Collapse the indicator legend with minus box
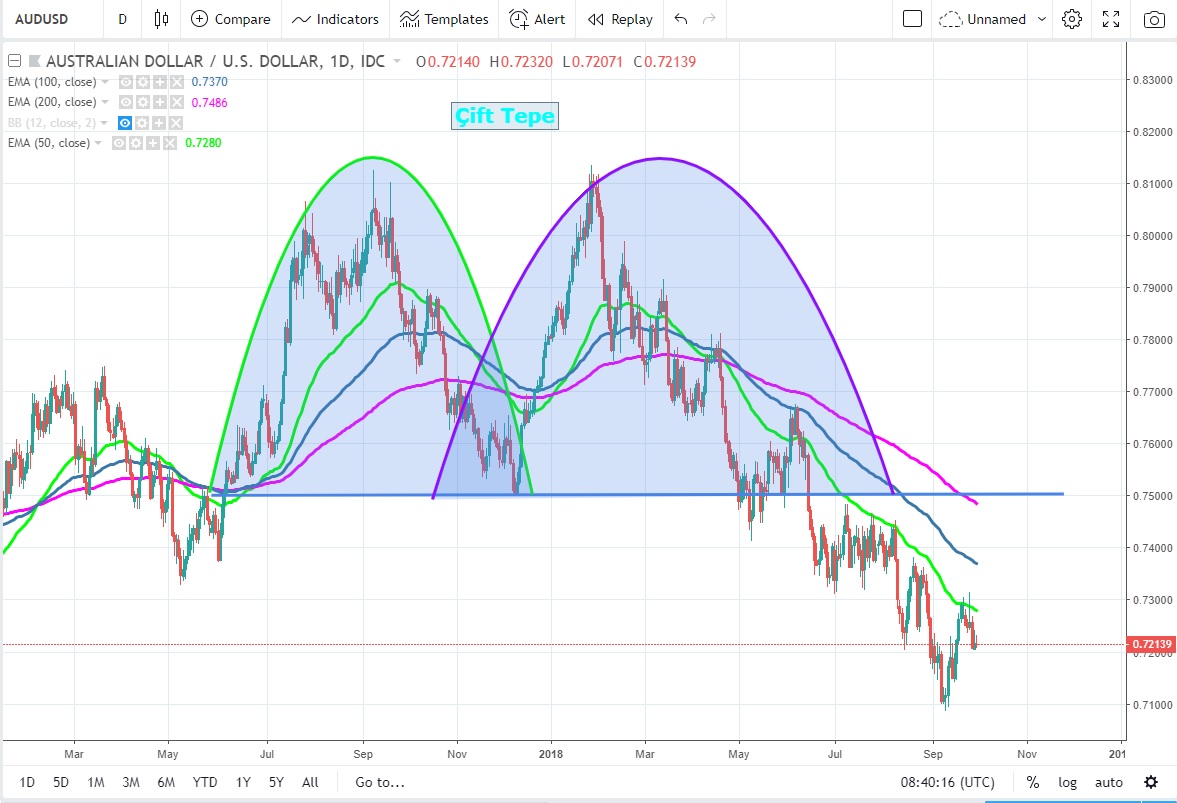Screen dimensions: 1177x803 [x=14, y=62]
